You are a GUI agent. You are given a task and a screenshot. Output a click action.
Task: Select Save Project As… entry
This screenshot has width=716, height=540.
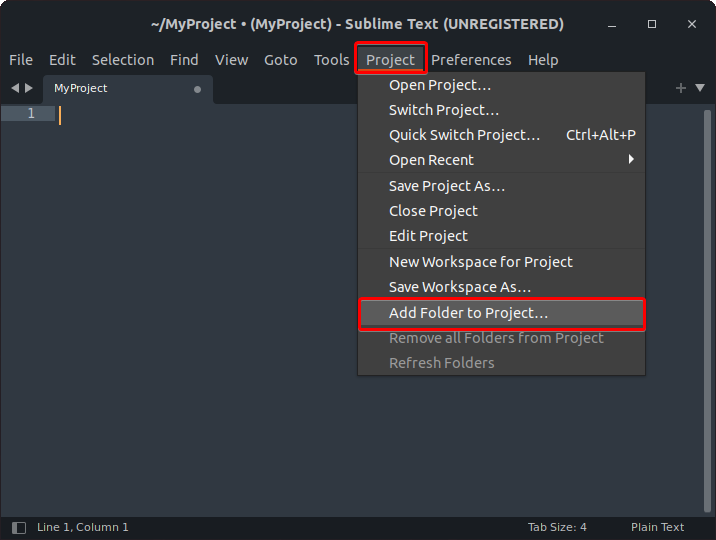pos(501,186)
